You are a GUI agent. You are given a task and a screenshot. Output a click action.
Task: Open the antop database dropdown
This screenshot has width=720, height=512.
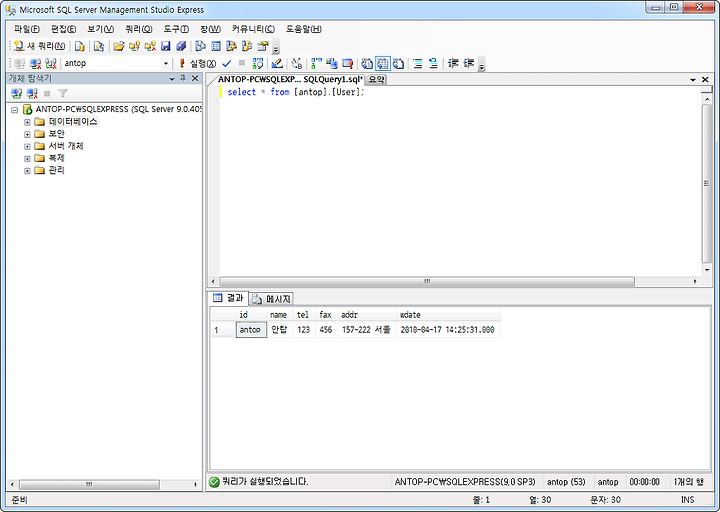click(166, 63)
